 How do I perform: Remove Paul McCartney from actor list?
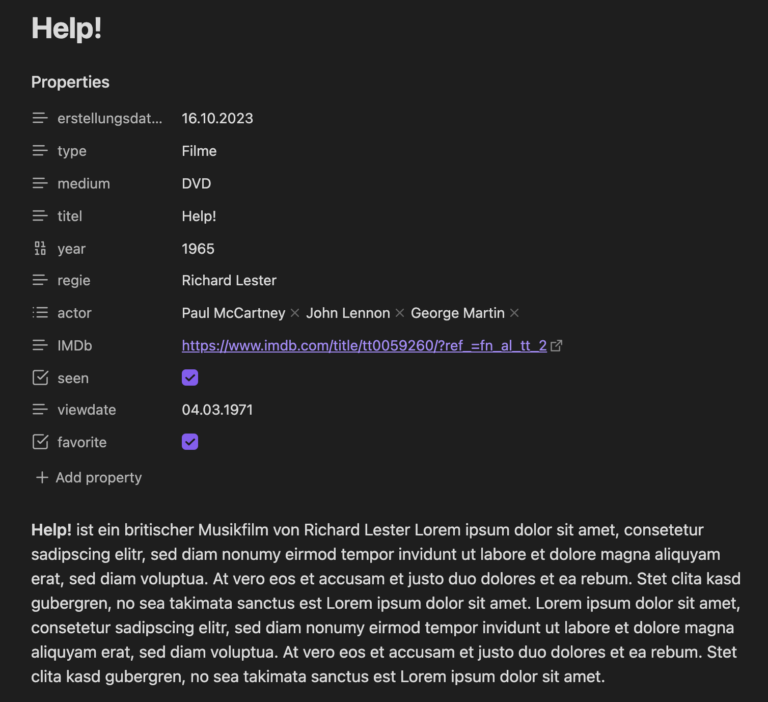(295, 314)
